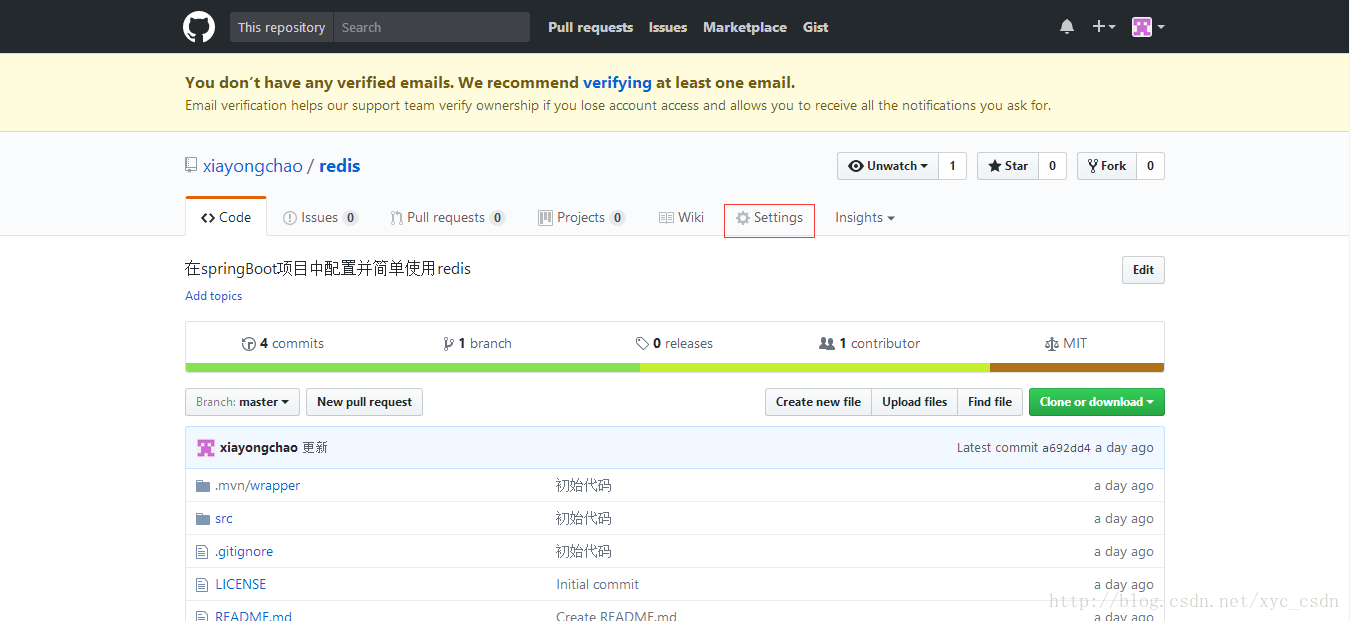Open the xiayongchao owner link

point(253,166)
